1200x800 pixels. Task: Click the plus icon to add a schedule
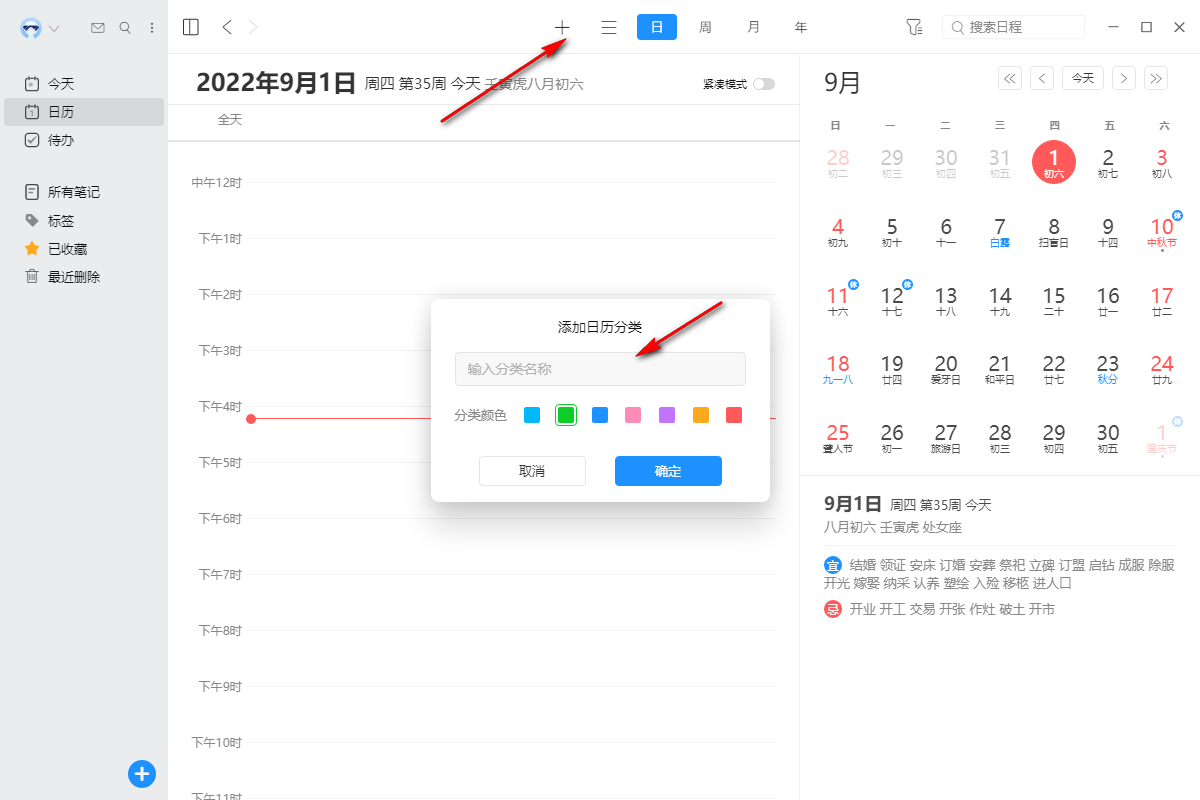[562, 27]
